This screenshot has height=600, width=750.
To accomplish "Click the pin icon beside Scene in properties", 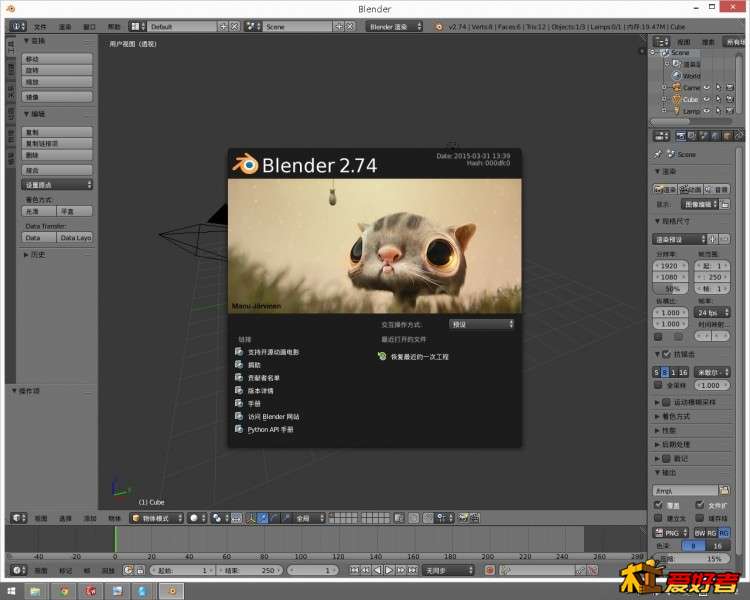I will (658, 154).
